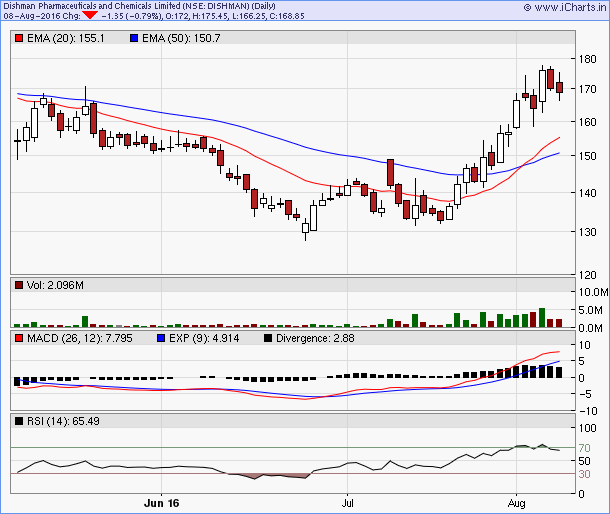Click the C:168.85 close price text
This screenshot has height=514, width=610.
286,16
